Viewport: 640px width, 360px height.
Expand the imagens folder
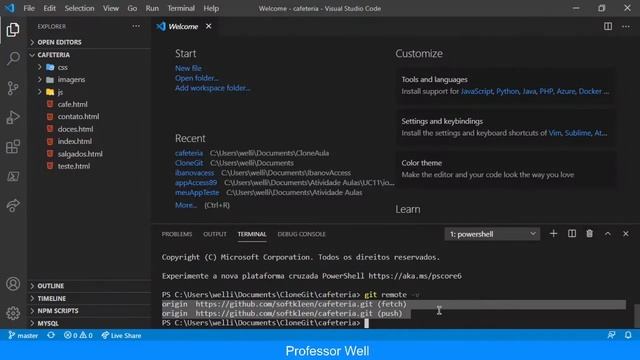pyautogui.click(x=71, y=79)
